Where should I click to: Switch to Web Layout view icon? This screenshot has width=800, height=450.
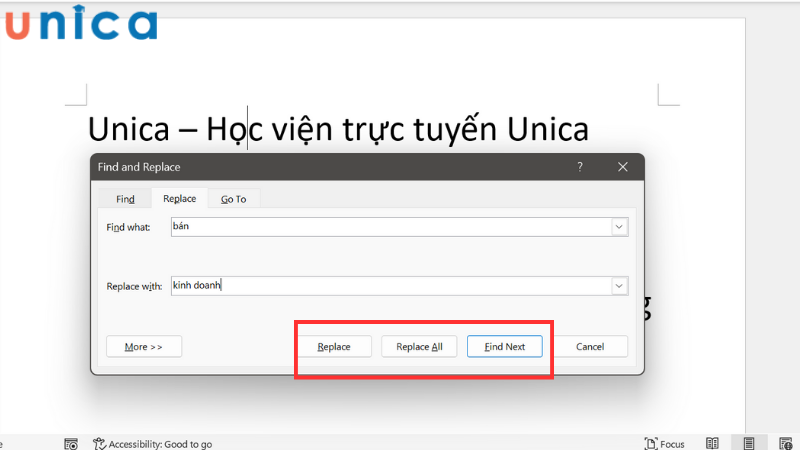click(x=786, y=443)
